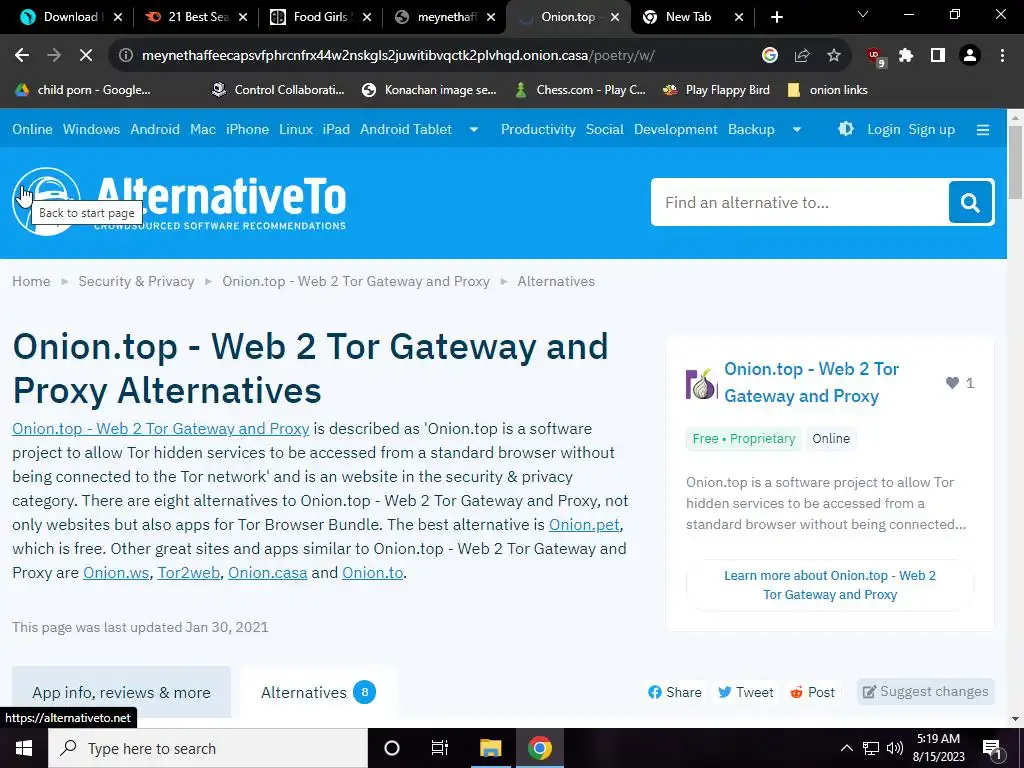Switch to the 21 Best Sea browser tab
Viewport: 1024px width, 768px height.
click(x=195, y=17)
